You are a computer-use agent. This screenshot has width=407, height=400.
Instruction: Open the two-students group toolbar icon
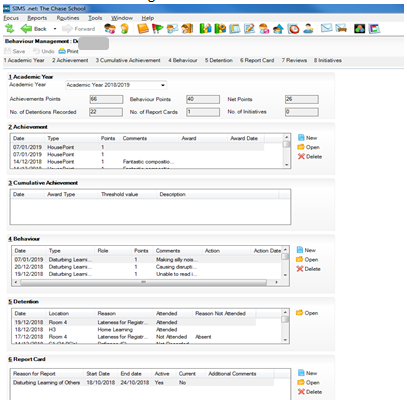click(x=110, y=29)
